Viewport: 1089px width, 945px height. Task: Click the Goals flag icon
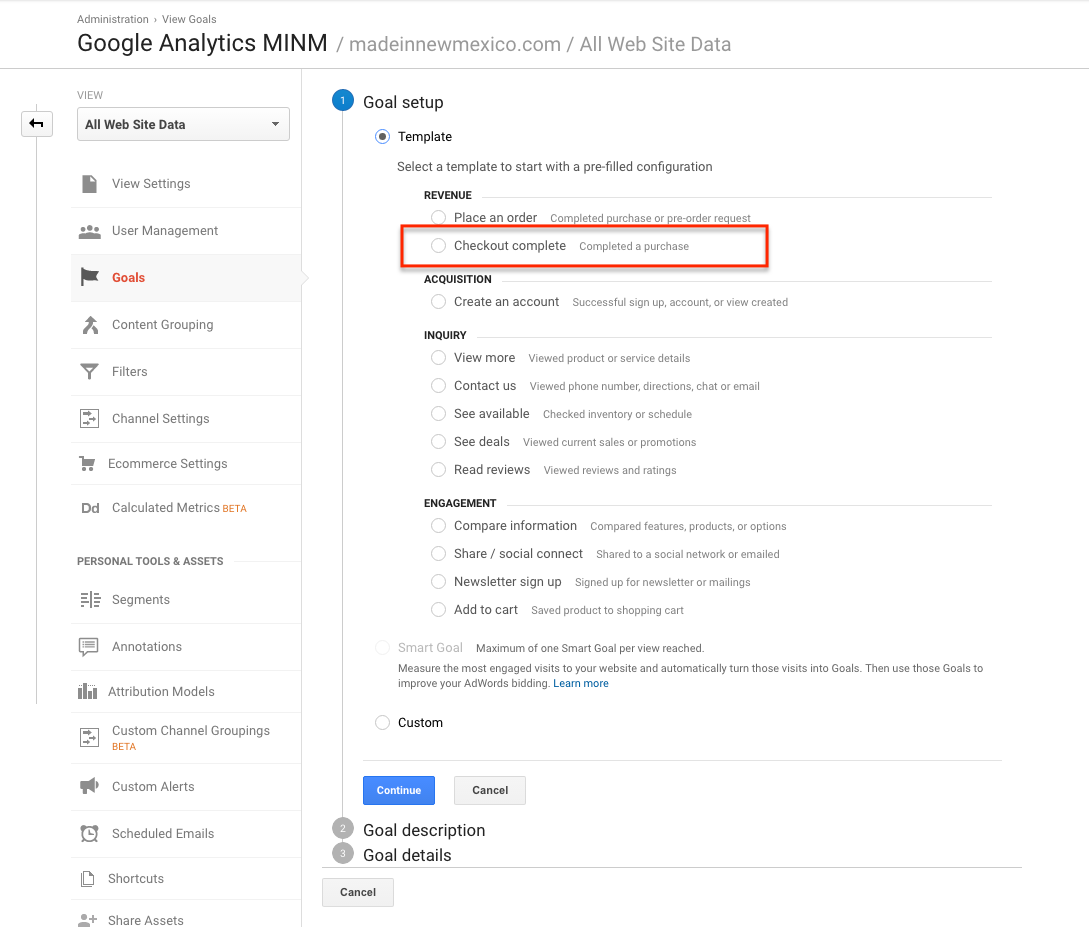(90, 278)
